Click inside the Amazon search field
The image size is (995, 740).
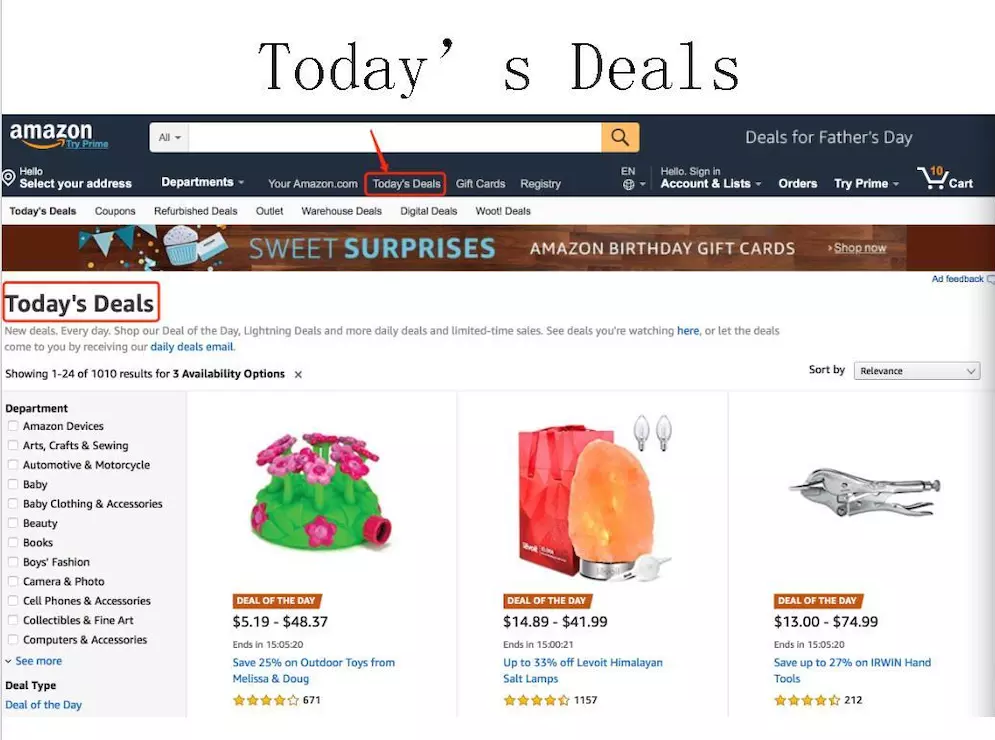pyautogui.click(x=395, y=138)
